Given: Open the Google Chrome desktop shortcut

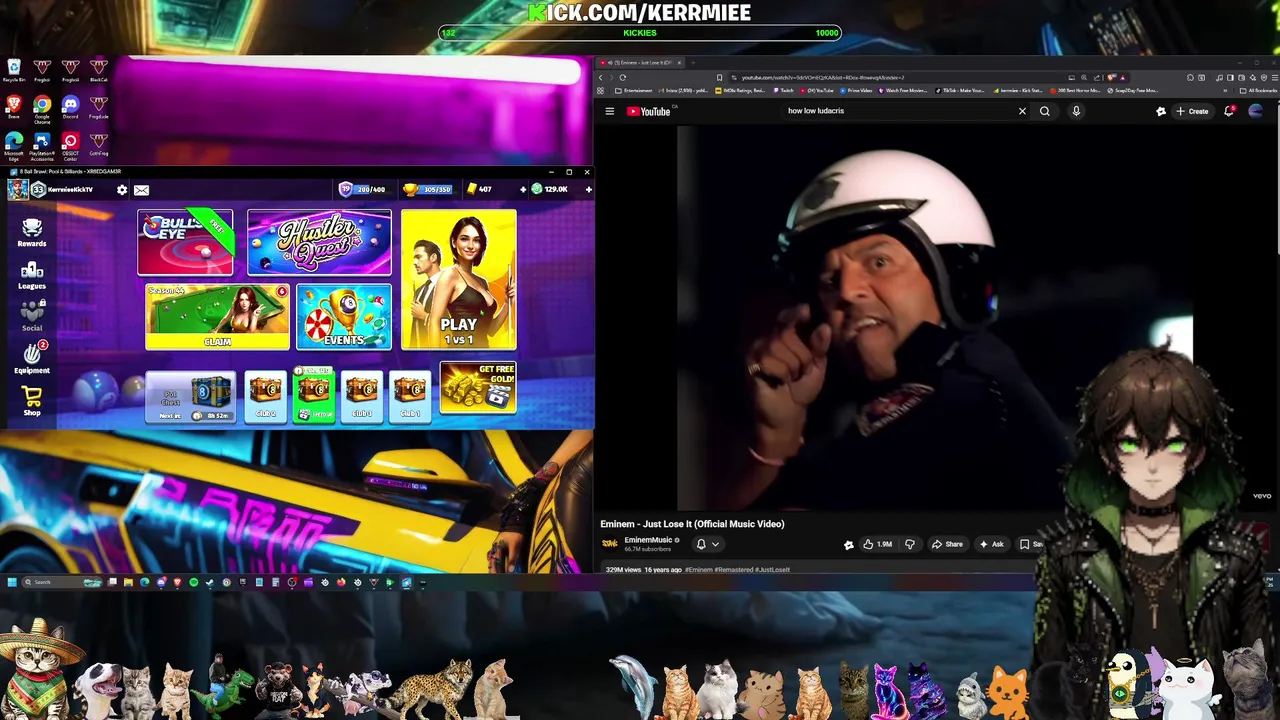Looking at the screenshot, I should coord(42,107).
